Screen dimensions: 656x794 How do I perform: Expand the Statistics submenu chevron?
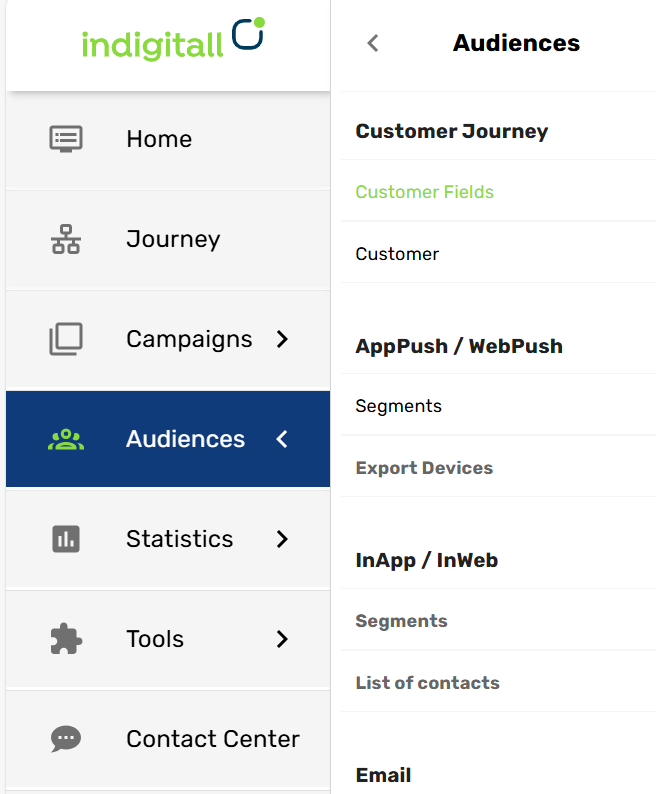pyautogui.click(x=282, y=539)
